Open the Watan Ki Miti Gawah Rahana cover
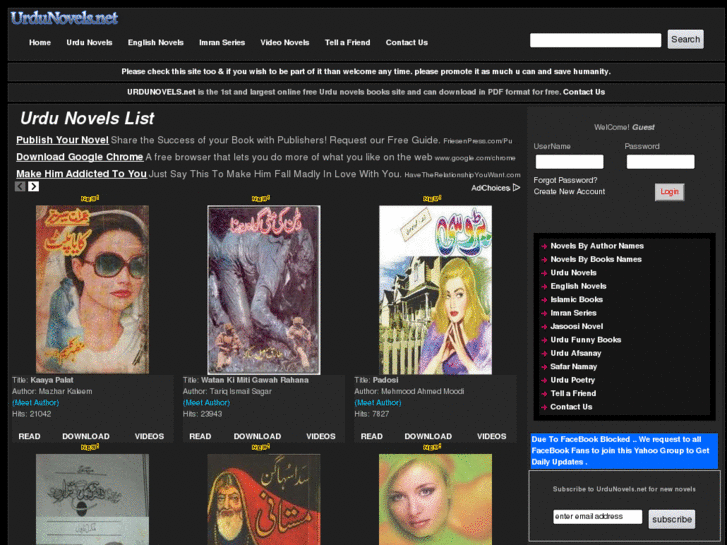The width and height of the screenshot is (727, 545). pyautogui.click(x=264, y=289)
